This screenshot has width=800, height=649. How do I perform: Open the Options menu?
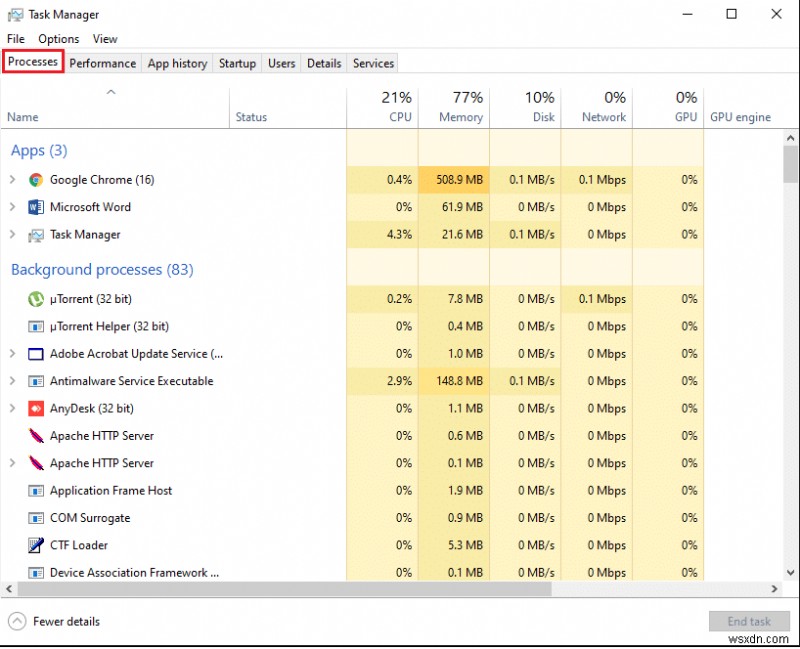59,39
